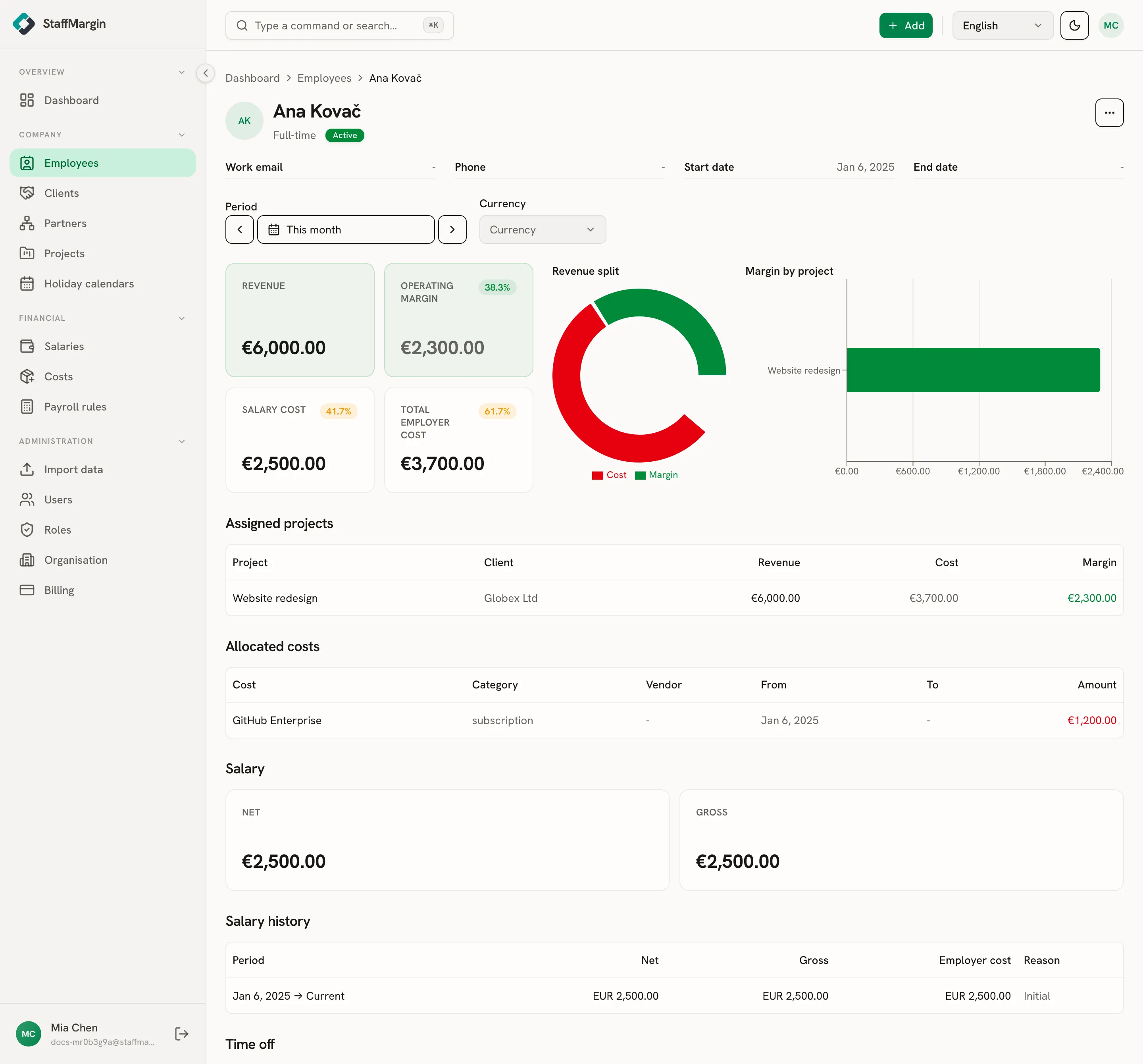Click the Billing card icon

pyautogui.click(x=27, y=590)
